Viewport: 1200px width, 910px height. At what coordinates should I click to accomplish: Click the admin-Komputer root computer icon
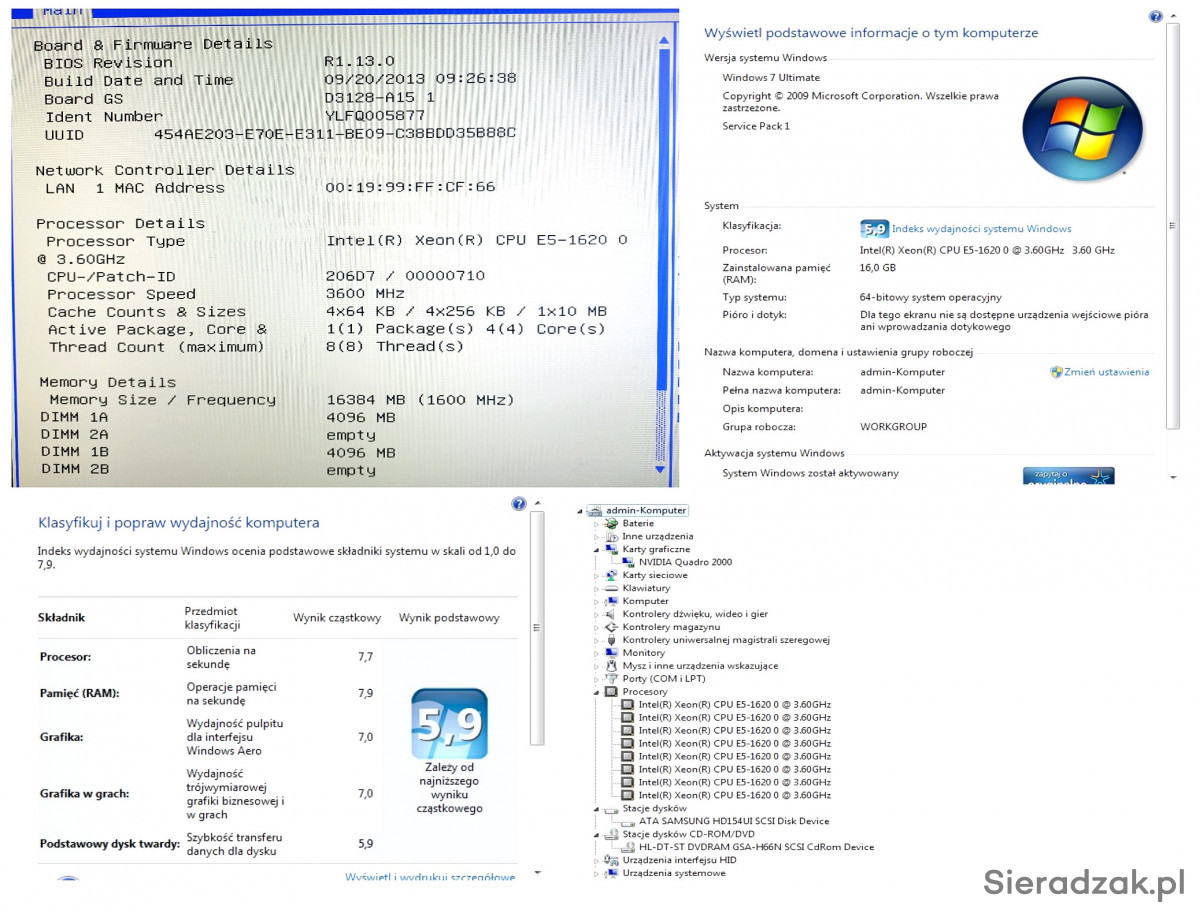coord(594,510)
